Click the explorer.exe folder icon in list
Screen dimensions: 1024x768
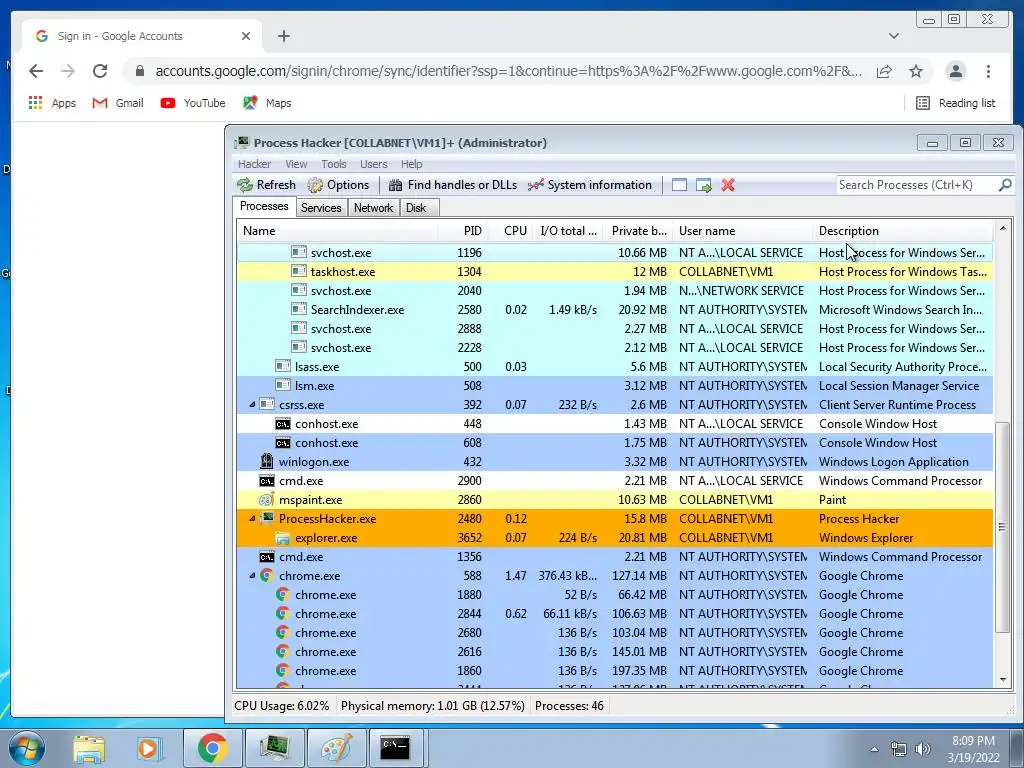coord(282,538)
